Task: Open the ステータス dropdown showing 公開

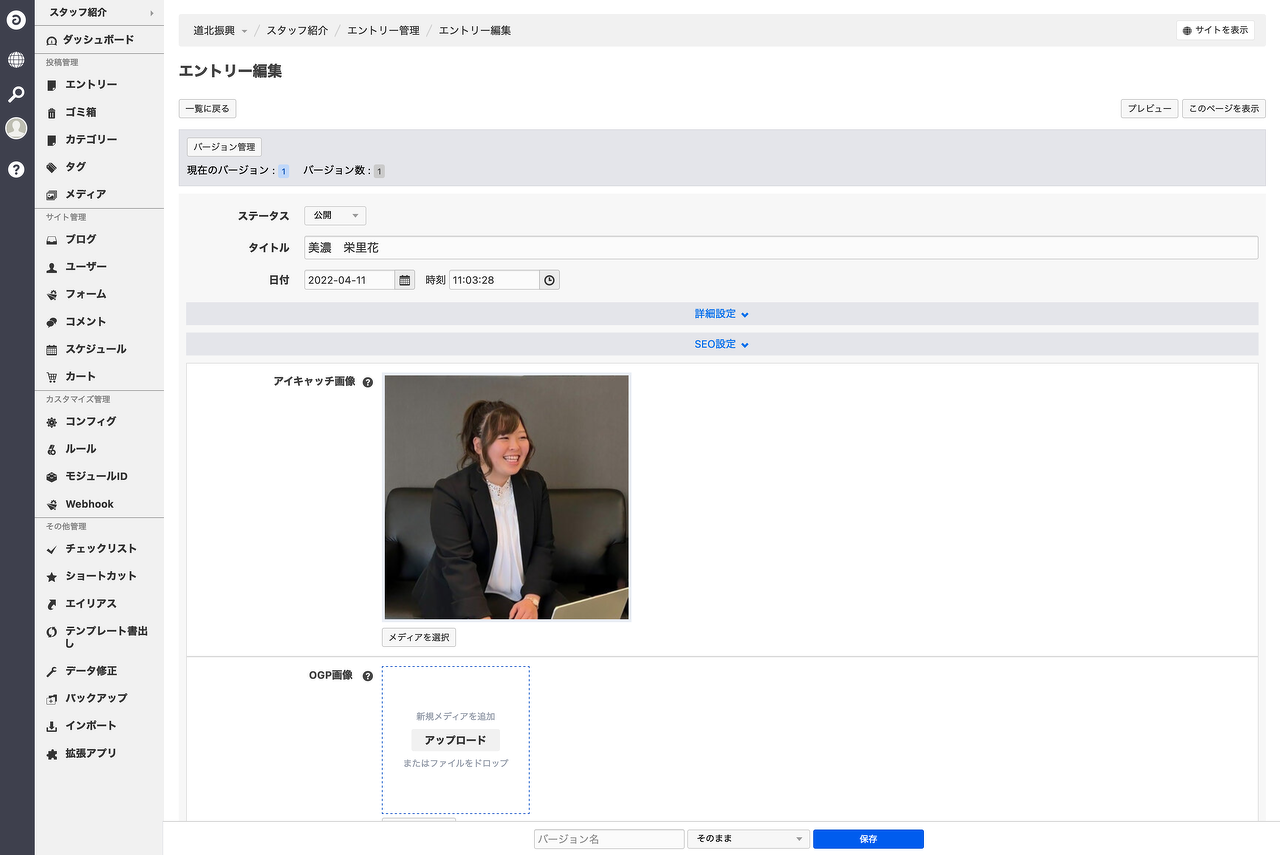Action: pos(335,216)
